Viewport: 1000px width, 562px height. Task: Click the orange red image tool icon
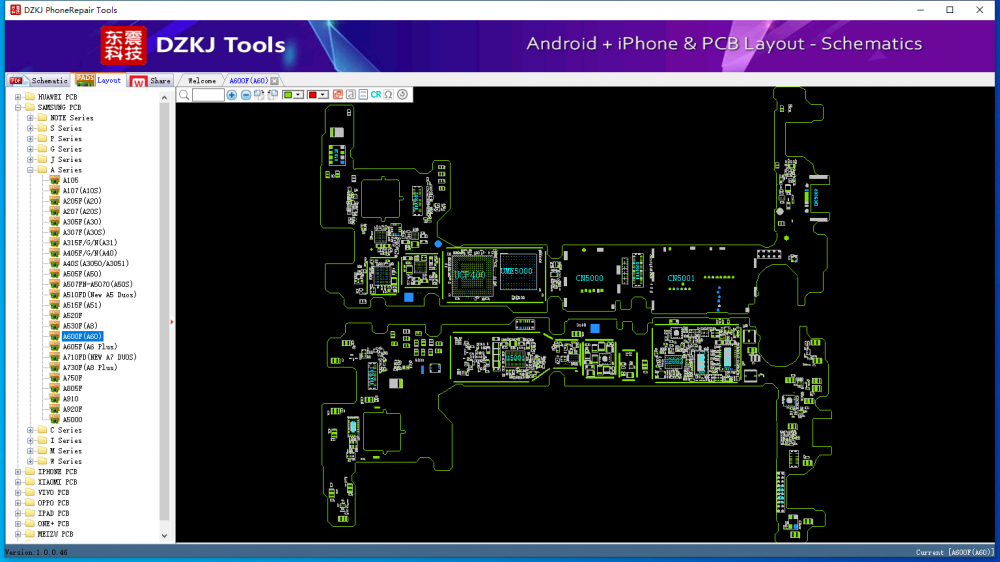337,95
